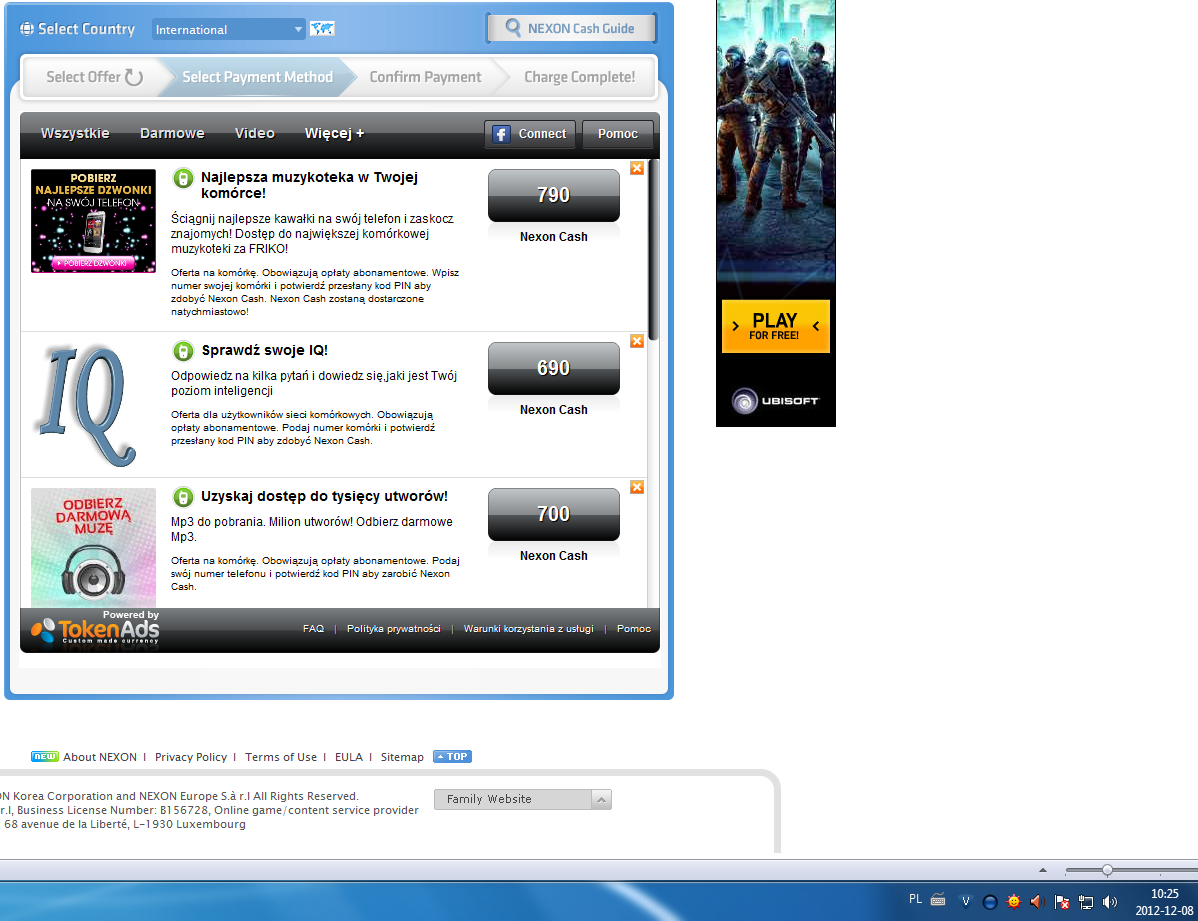1198x921 pixels.
Task: Dismiss the 700 Nexon Cash offer with orange X
Action: (636, 487)
